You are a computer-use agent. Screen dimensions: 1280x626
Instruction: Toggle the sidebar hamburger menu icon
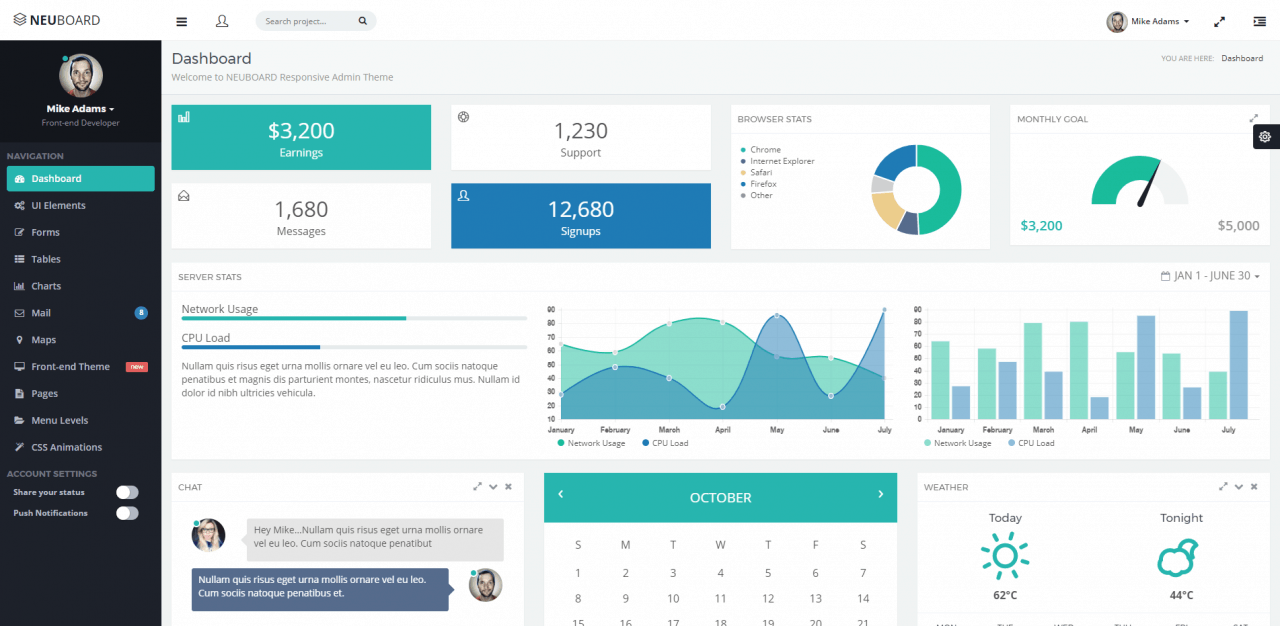pyautogui.click(x=181, y=21)
